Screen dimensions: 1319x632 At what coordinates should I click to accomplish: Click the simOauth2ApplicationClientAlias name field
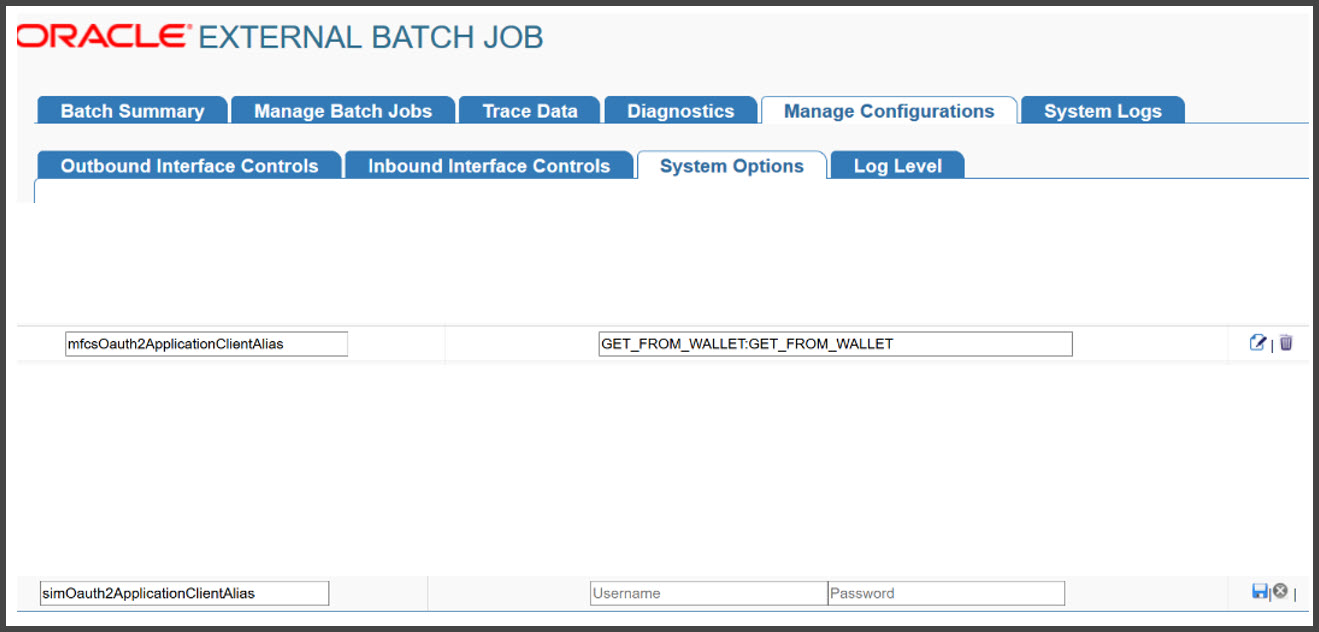coord(184,593)
